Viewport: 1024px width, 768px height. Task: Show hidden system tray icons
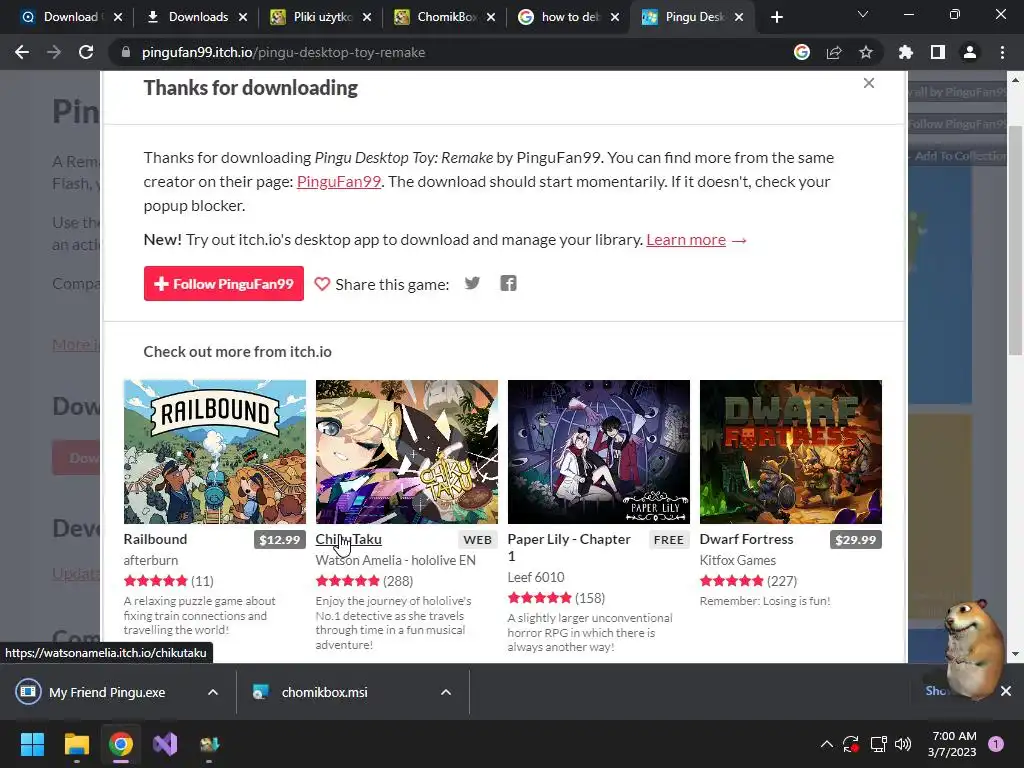coord(826,744)
